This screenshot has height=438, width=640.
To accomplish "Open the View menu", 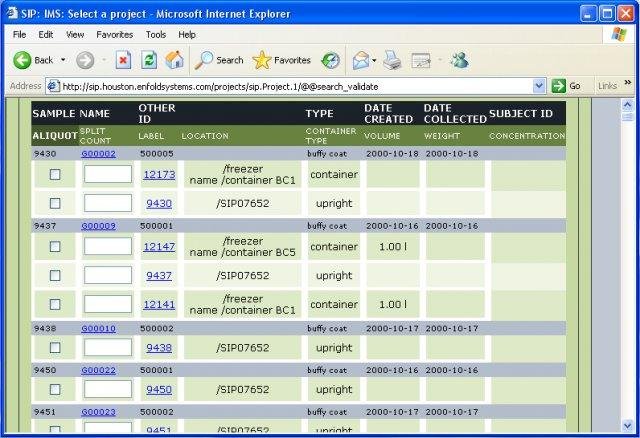I will 75,34.
